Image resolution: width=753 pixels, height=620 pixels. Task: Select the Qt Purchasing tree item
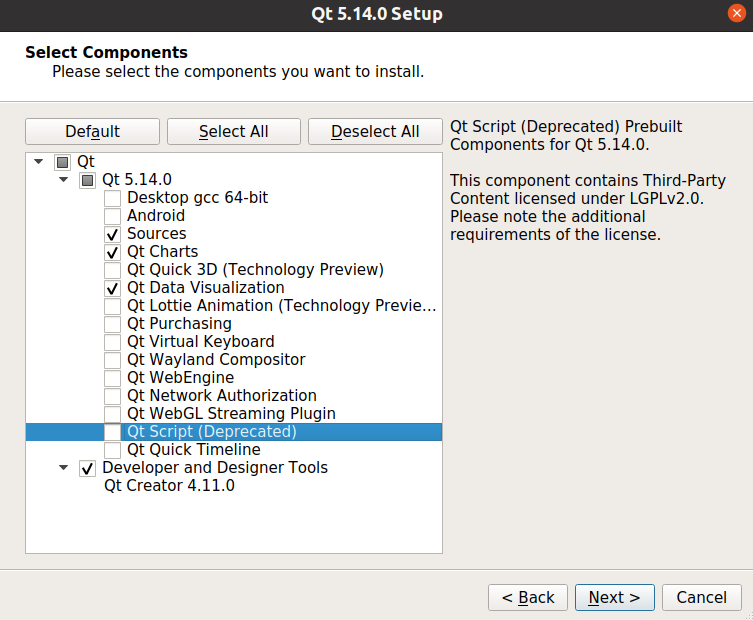coord(179,324)
